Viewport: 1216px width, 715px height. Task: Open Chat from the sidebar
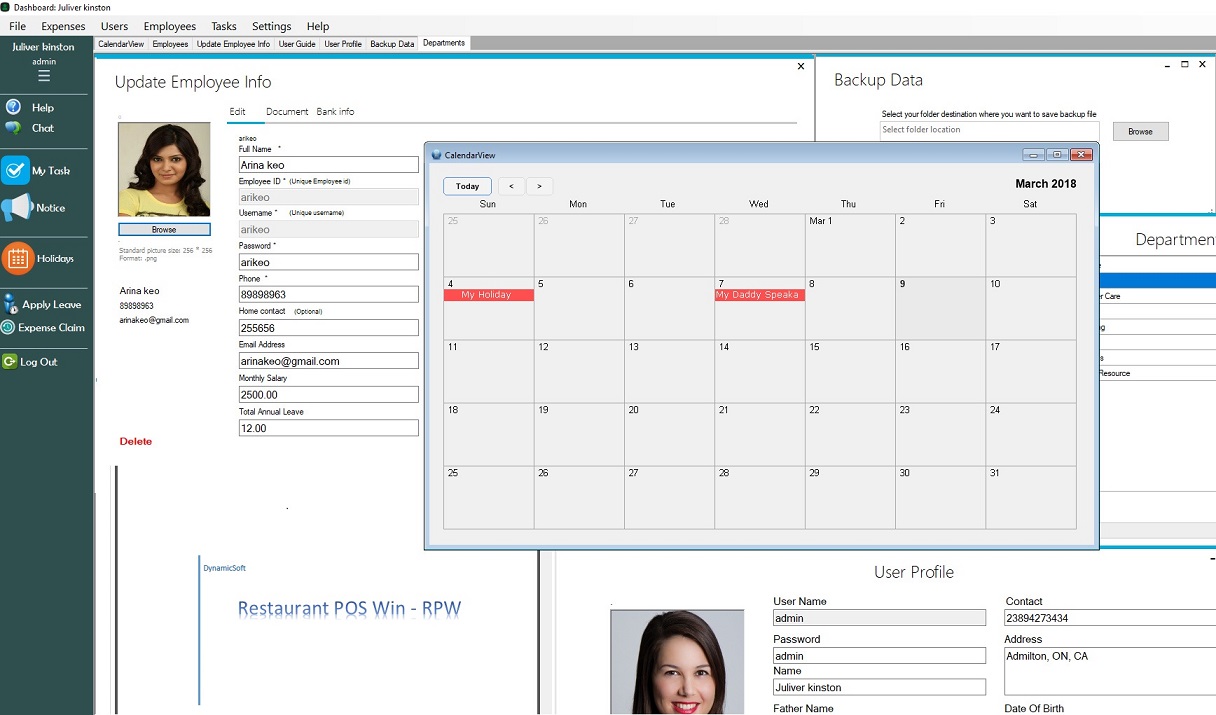13,128
